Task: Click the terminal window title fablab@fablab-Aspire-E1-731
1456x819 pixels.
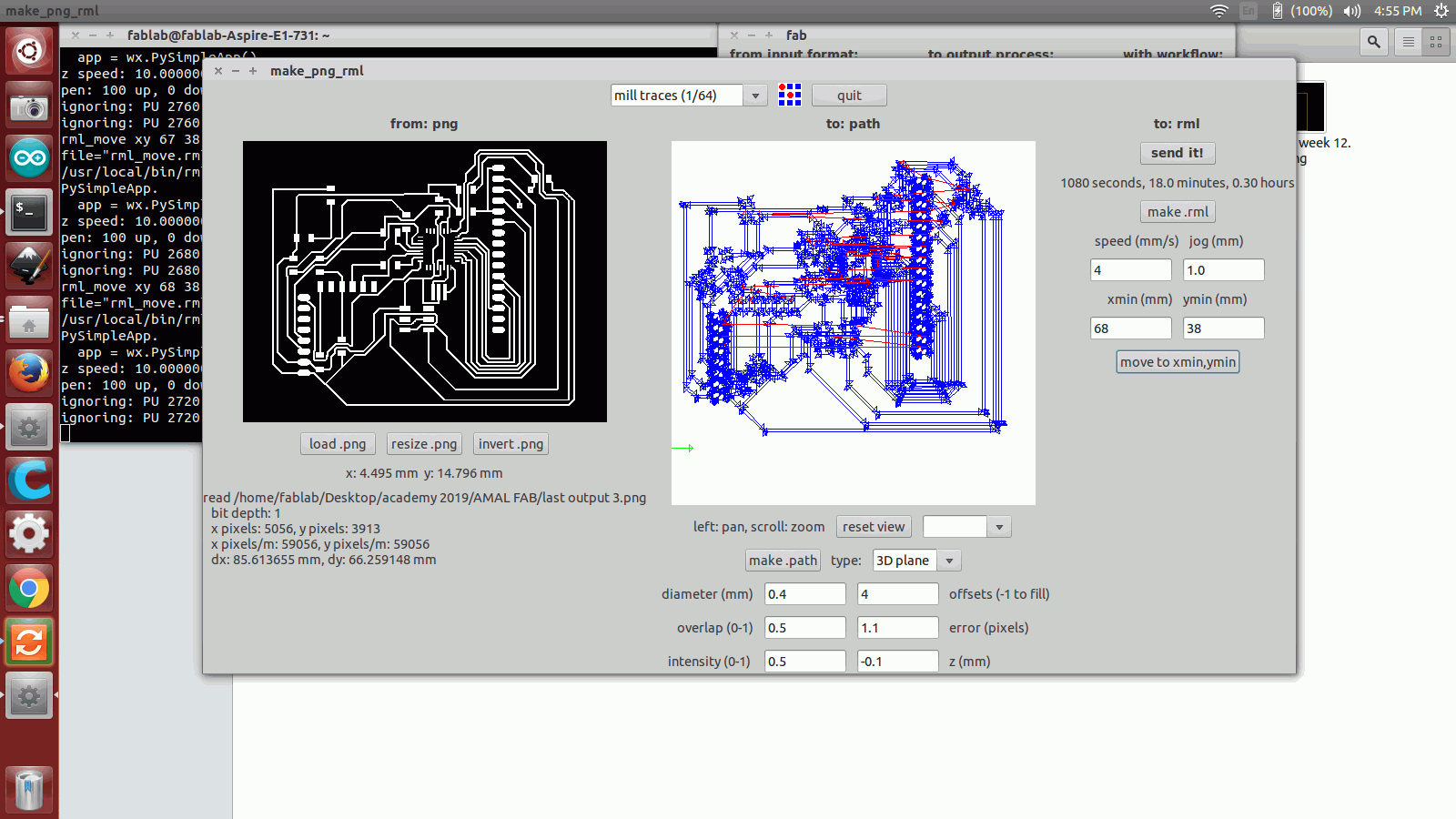Action: (x=228, y=35)
